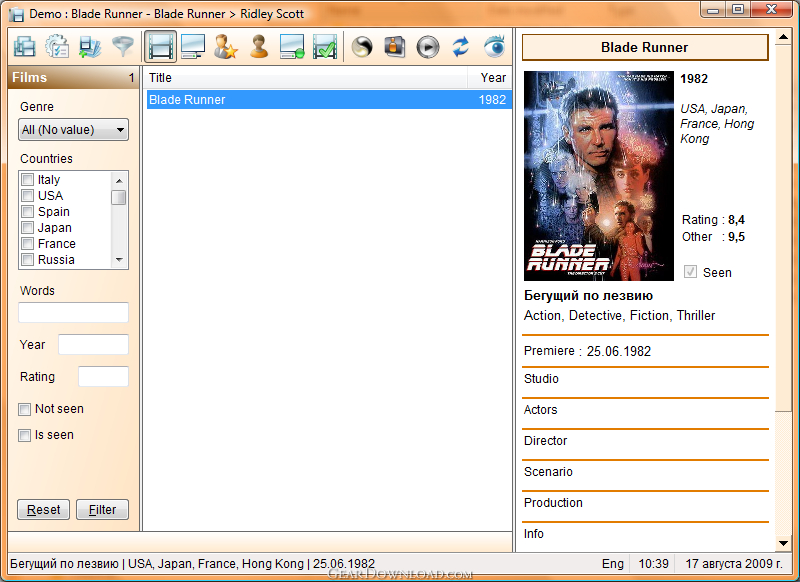The height and width of the screenshot is (582, 800).
Task: Tick the Russia country checkbox
Action: (28, 260)
